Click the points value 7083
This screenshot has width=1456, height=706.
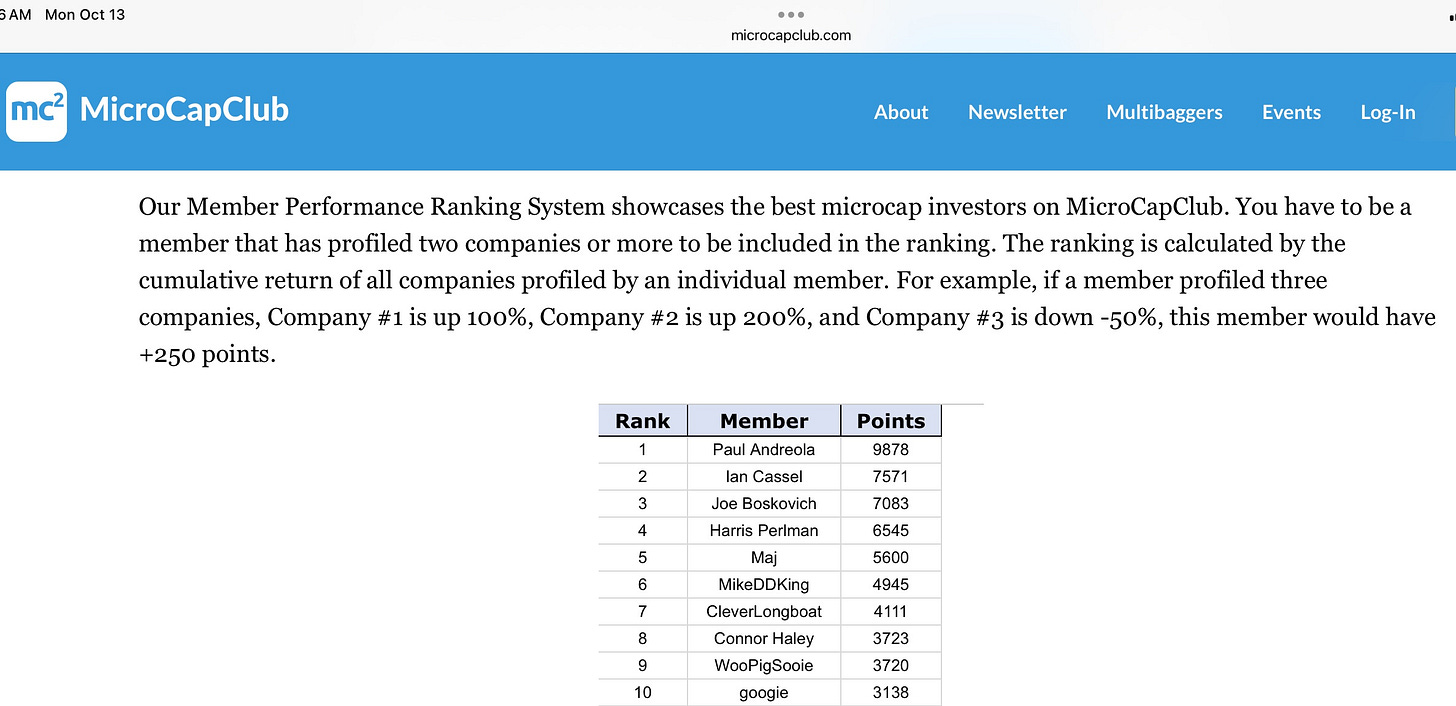(x=891, y=503)
